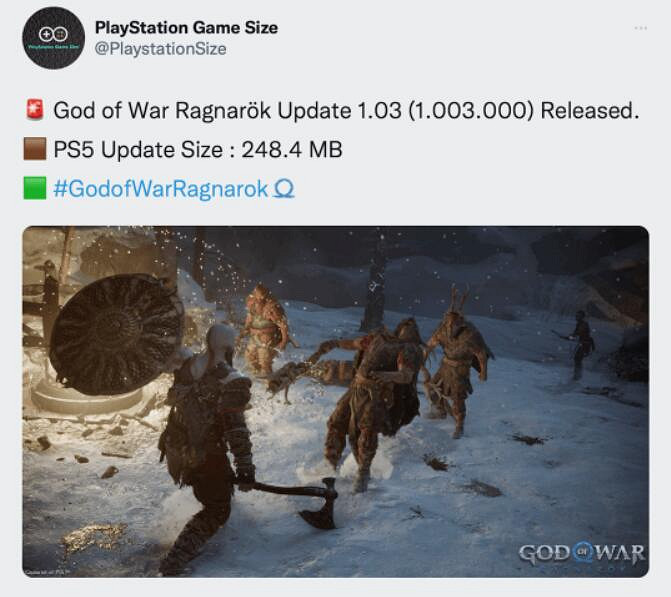
Task: Click the green square emoji before hashtag
Action: point(35,188)
